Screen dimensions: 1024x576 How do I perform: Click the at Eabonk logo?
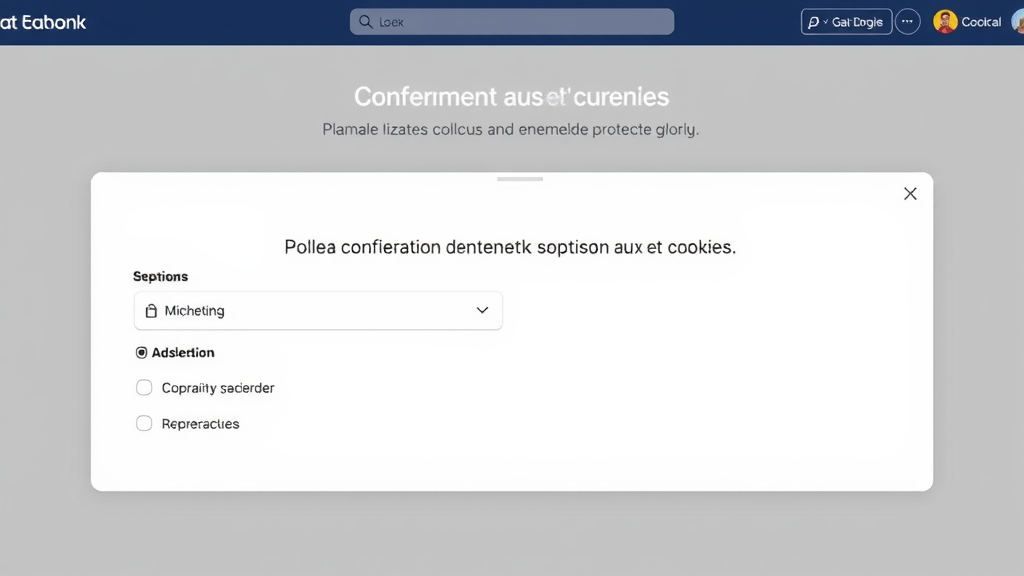(x=44, y=20)
